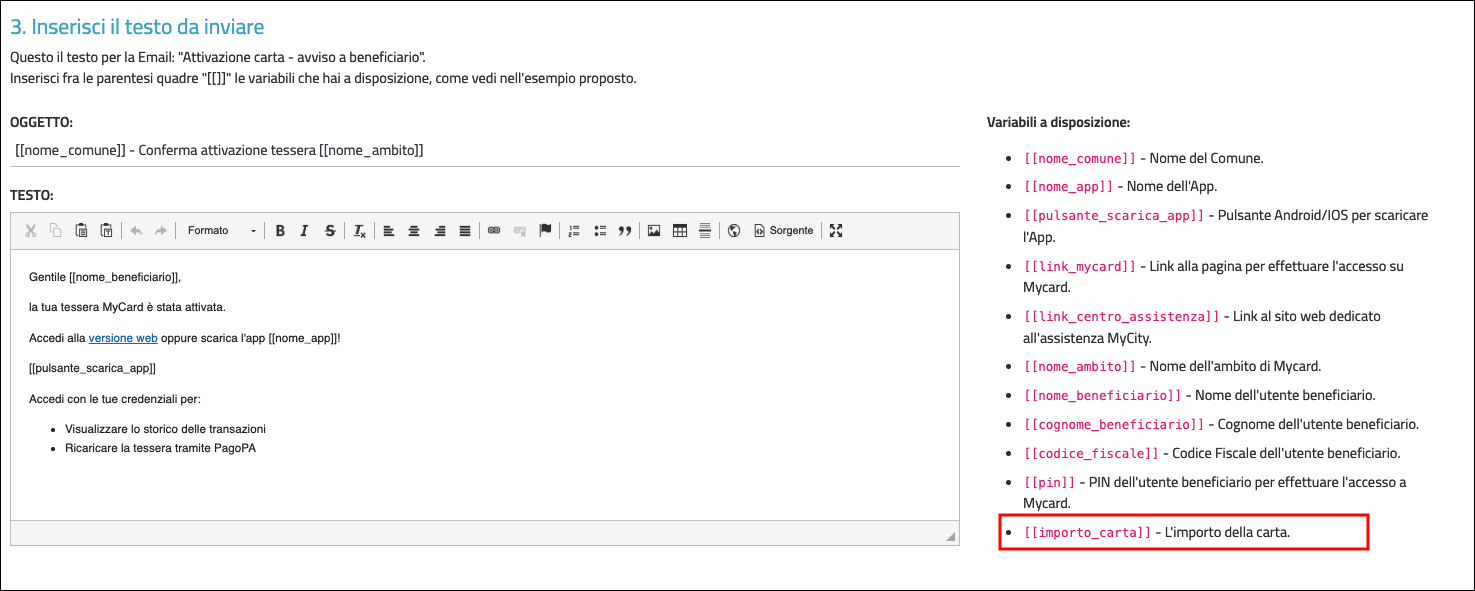This screenshot has height=591, width=1475.
Task: Apply block quote formatting
Action: tap(625, 231)
